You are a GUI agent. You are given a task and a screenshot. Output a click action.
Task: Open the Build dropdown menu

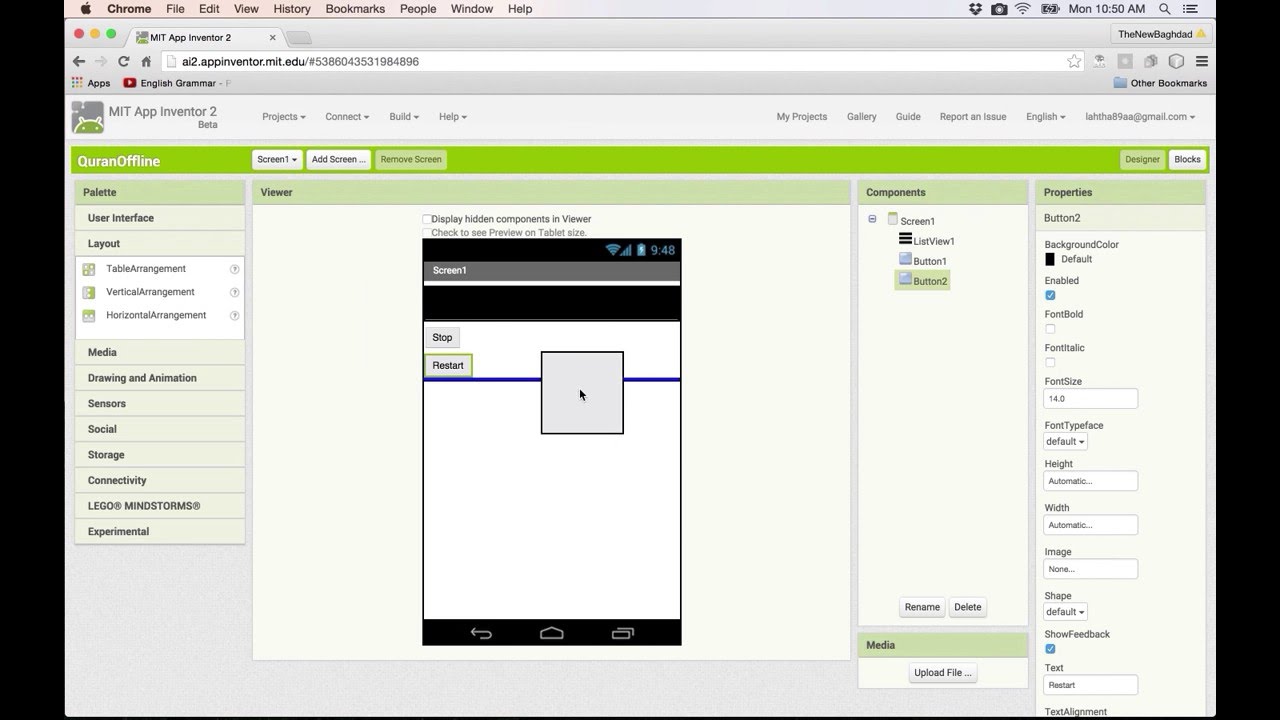pyautogui.click(x=404, y=117)
